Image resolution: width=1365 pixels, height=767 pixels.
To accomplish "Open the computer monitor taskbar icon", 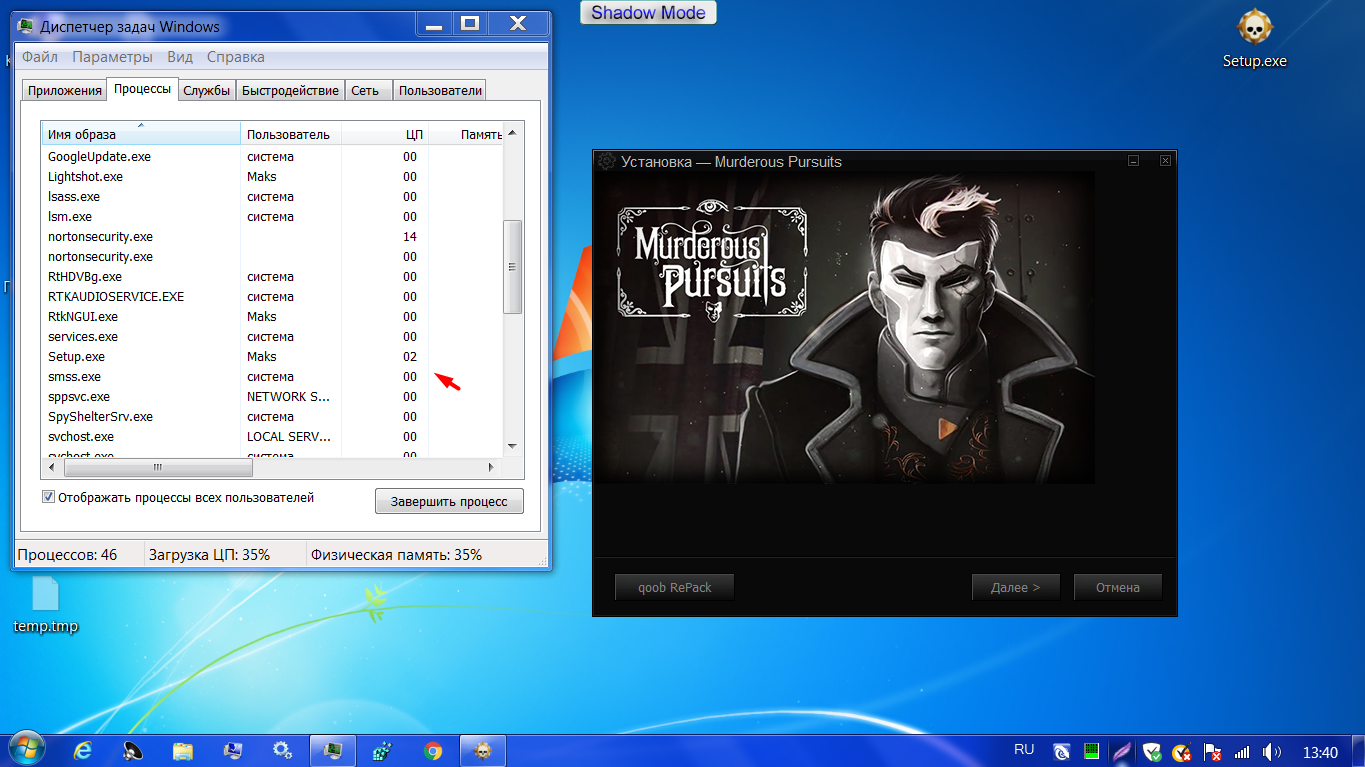I will point(233,750).
